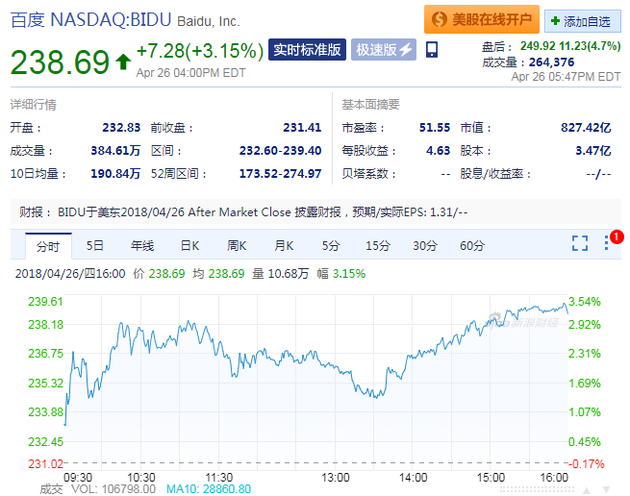Screen dimensions: 630x496
Task: Click 52-week range 173.52-274.97
Action: [280, 174]
